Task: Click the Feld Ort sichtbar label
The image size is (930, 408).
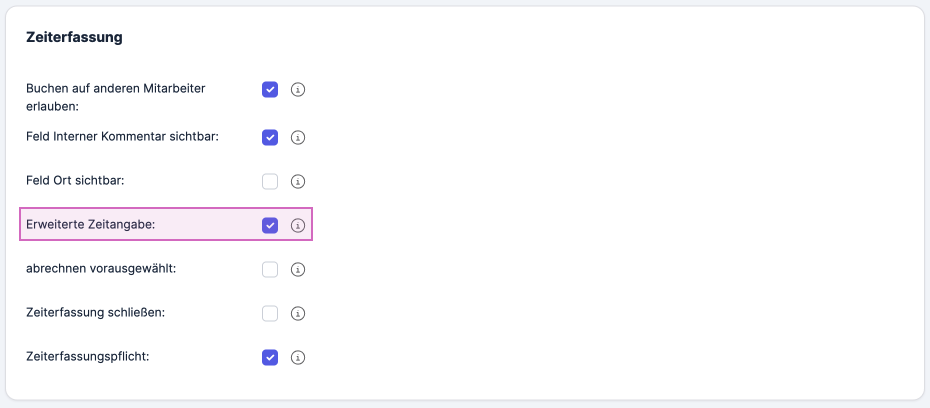Action: pos(75,181)
